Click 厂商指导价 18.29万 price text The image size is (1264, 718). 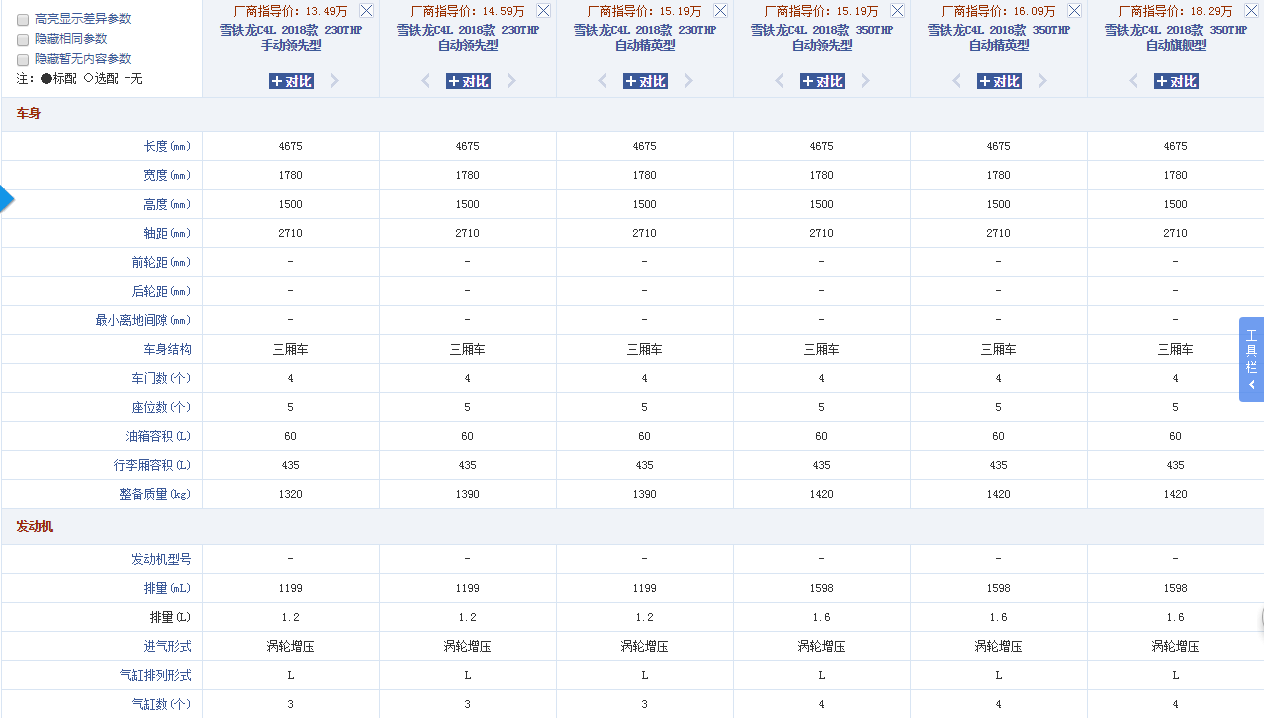[1175, 11]
